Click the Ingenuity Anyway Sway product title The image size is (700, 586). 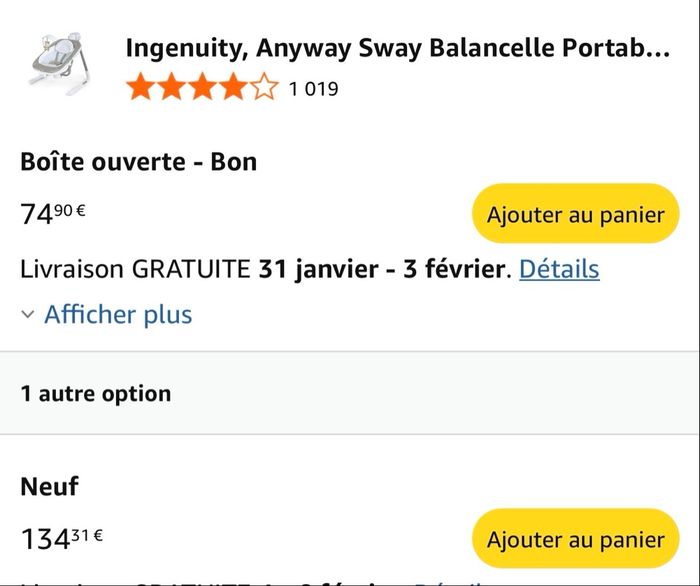pos(397,48)
